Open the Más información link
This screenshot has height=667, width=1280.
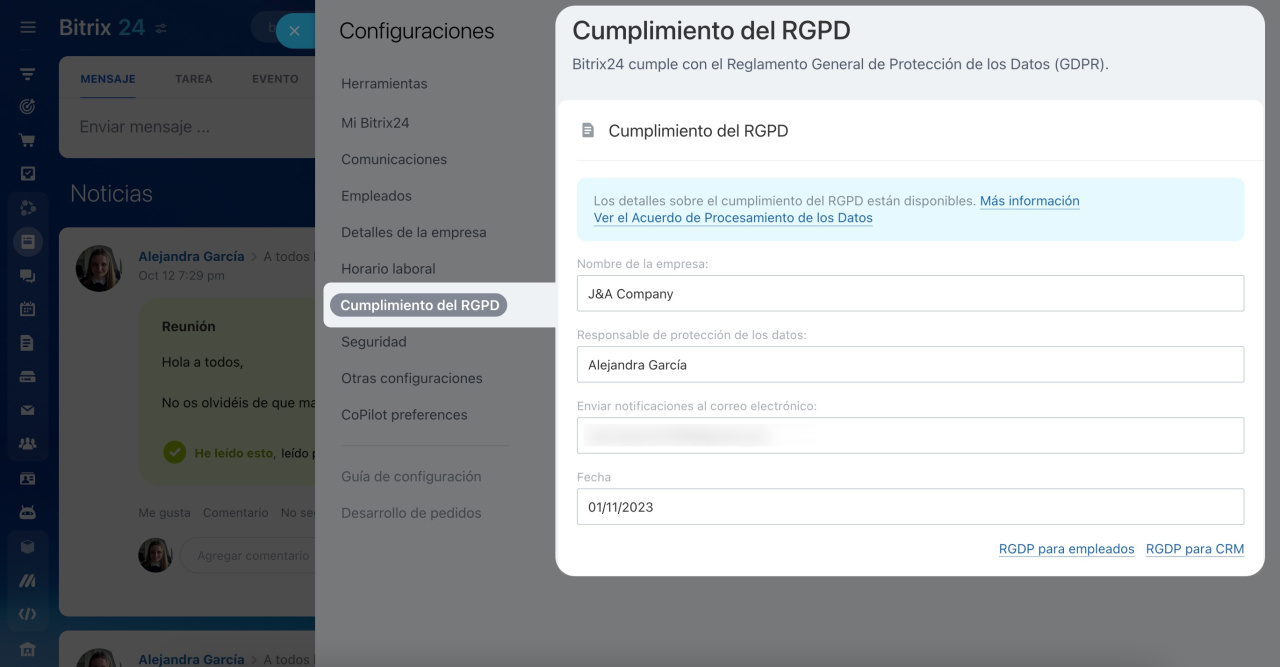click(1029, 200)
